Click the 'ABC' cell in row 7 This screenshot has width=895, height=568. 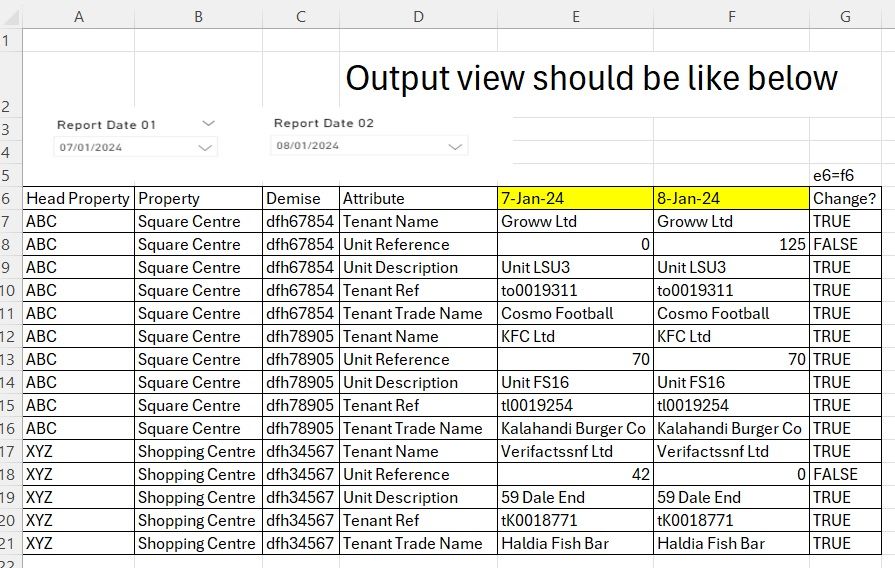pos(79,221)
